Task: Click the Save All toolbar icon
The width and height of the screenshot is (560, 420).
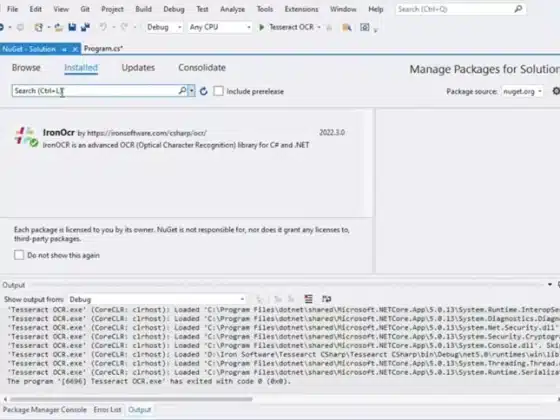Action: coord(85,27)
